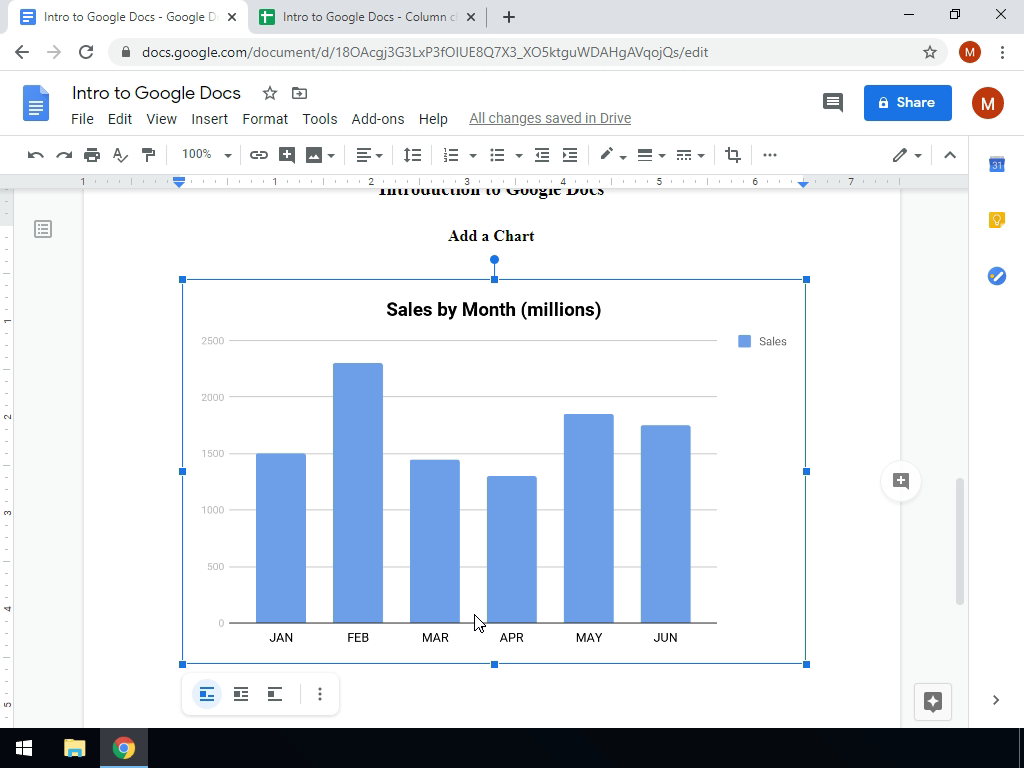Viewport: 1024px width, 768px height.
Task: Open the Insert menu
Action: (209, 118)
